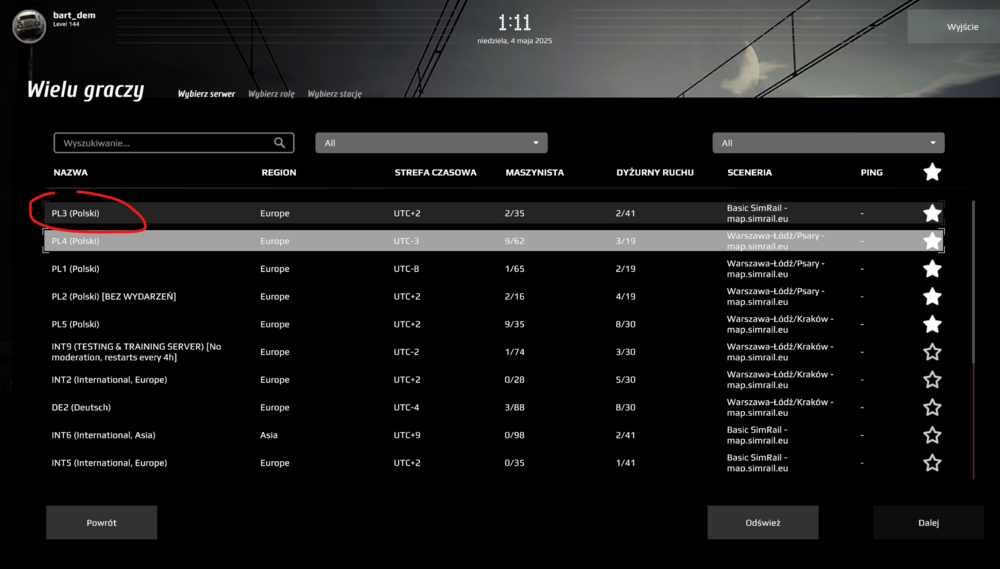Toggle favorite star for PL5 (Polski)

(932, 324)
